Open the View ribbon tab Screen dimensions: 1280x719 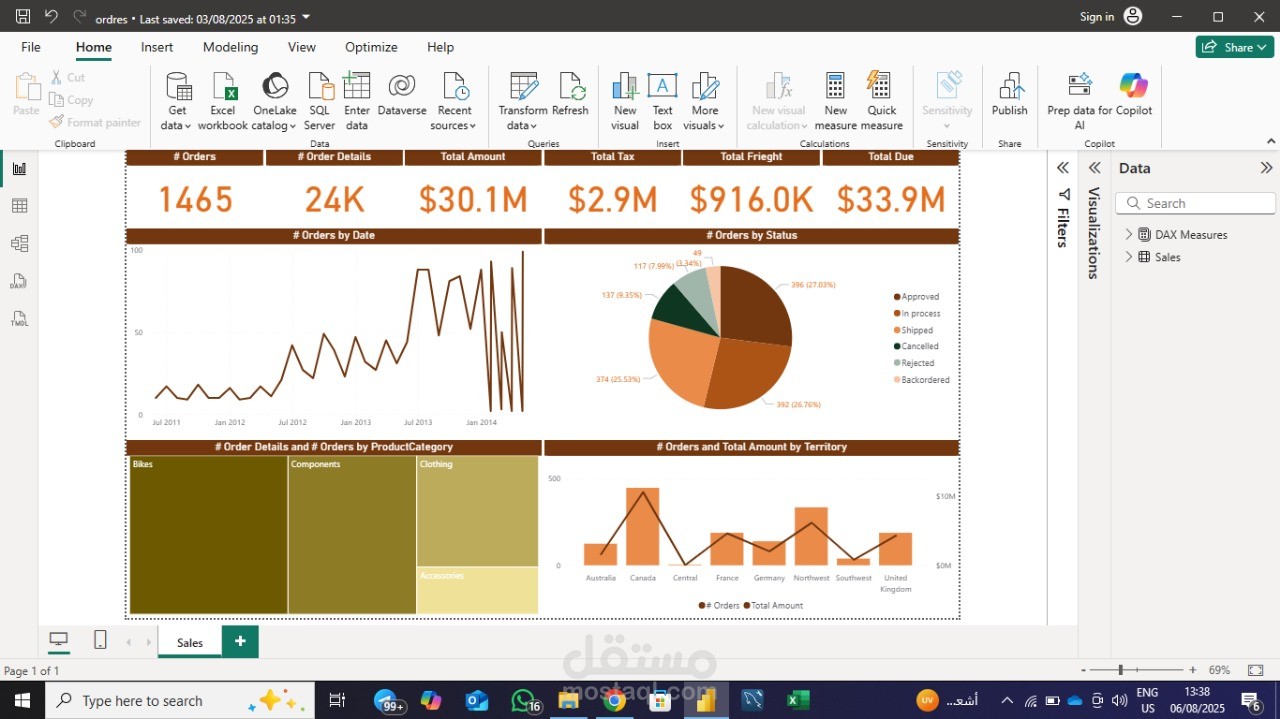pos(302,47)
